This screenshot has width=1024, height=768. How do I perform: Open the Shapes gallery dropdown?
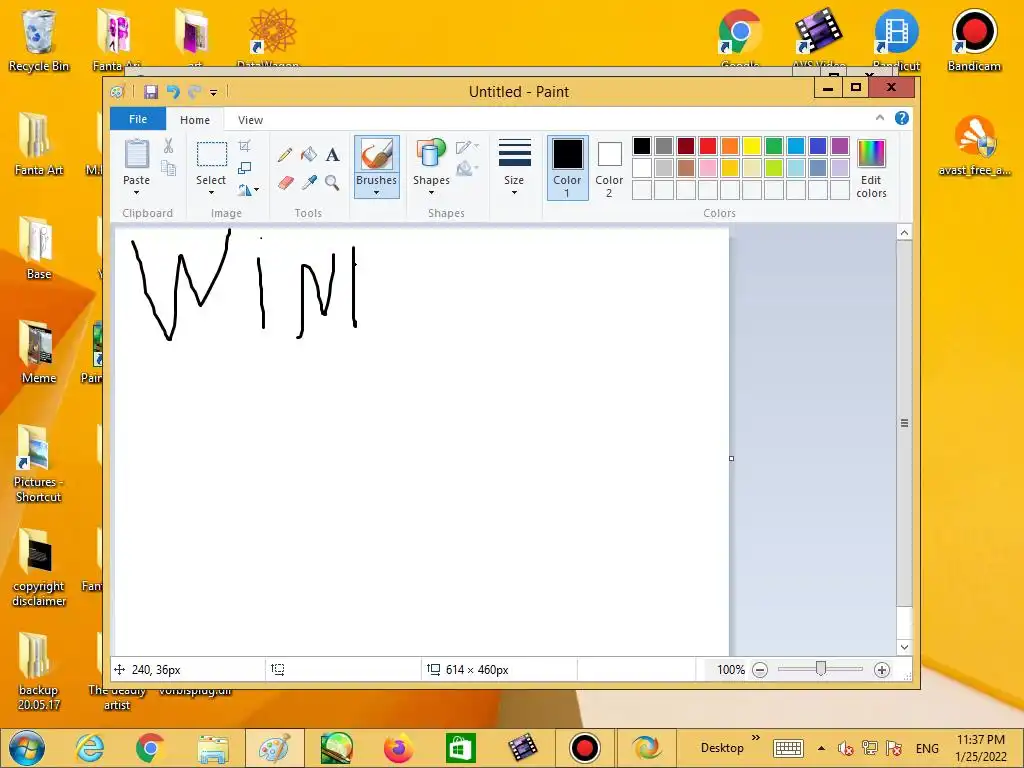[432, 193]
